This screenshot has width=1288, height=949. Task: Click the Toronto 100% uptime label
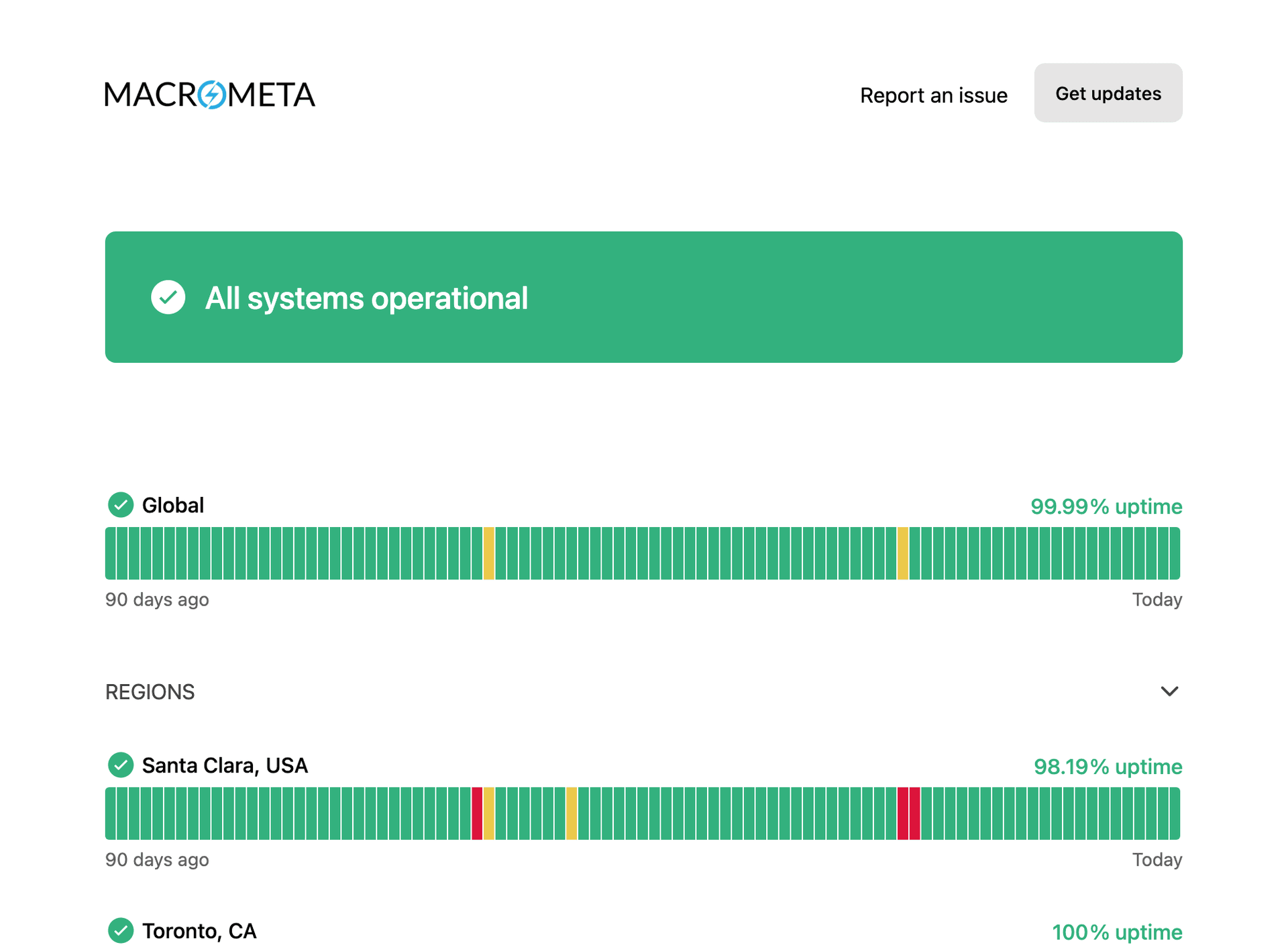tap(1116, 932)
